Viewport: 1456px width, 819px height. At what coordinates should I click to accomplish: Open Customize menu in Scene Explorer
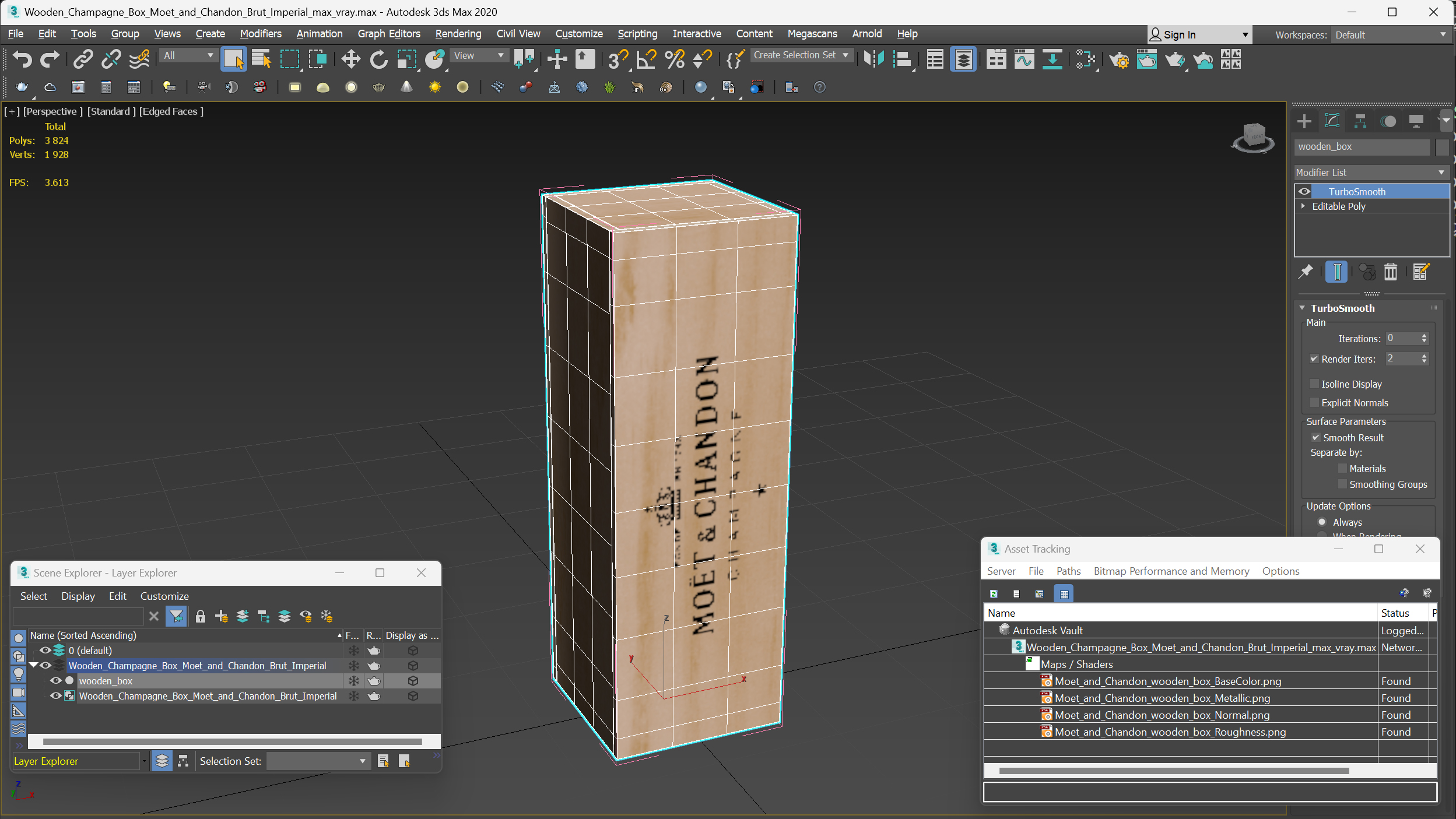coord(164,596)
